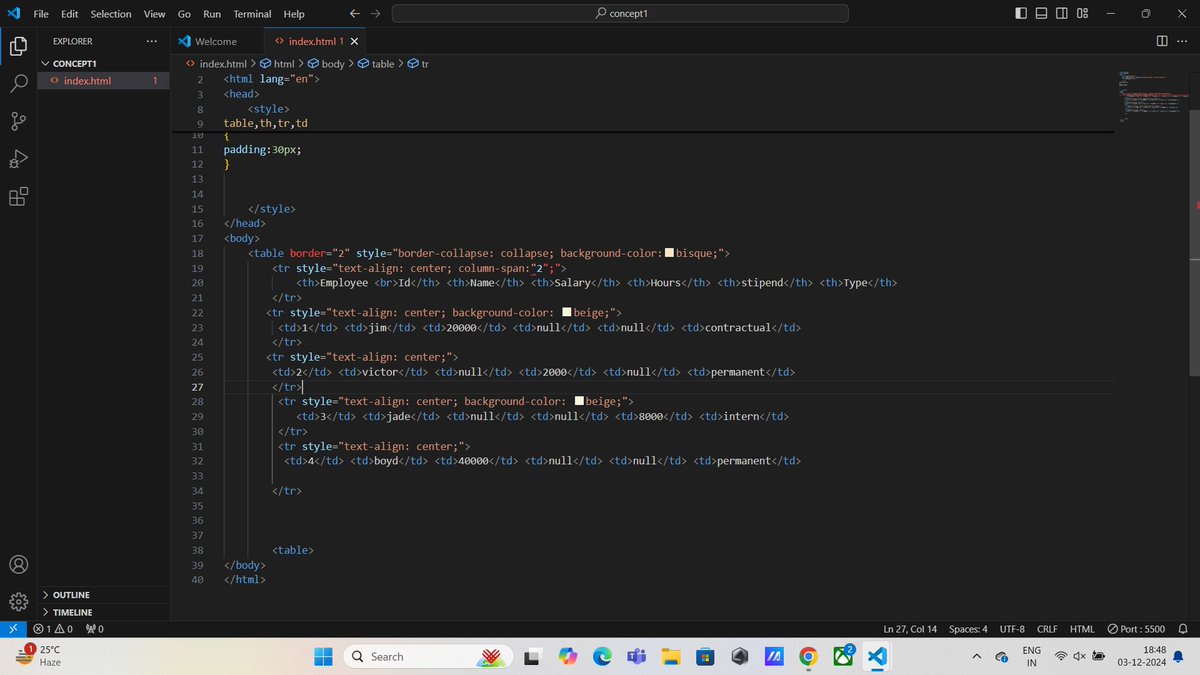Screen dimensions: 1200x675
Task: Toggle the bottom panel visibility
Action: [x=1041, y=13]
